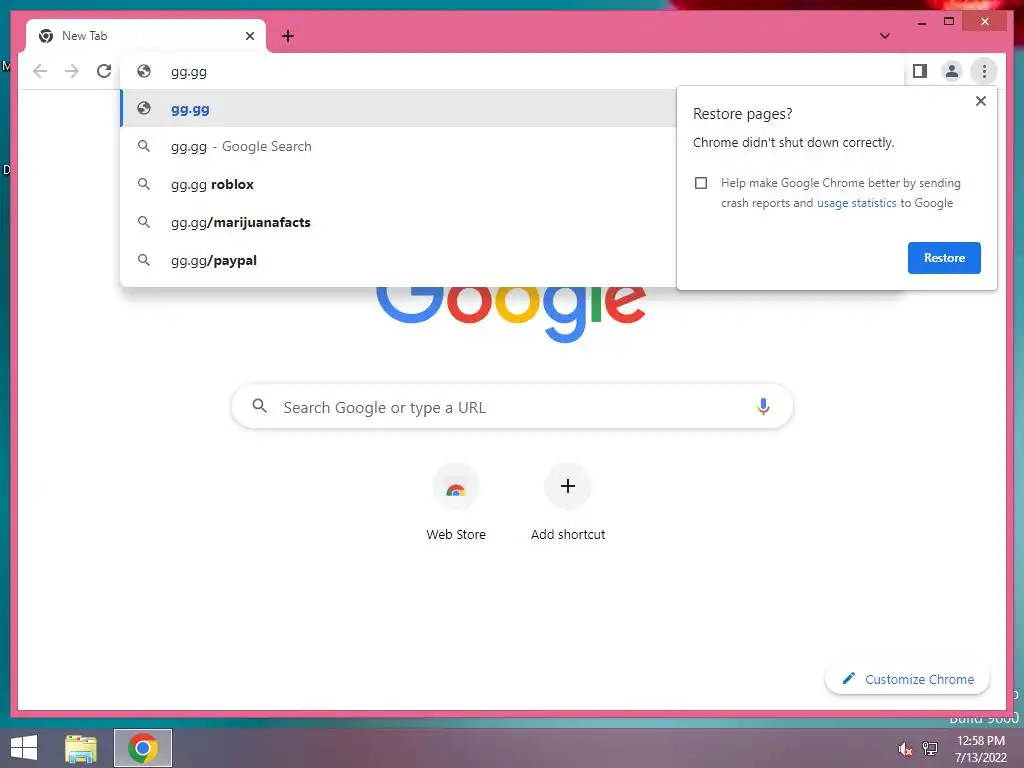Tick the crash reports checkbox
This screenshot has width=1024, height=768.
point(701,183)
